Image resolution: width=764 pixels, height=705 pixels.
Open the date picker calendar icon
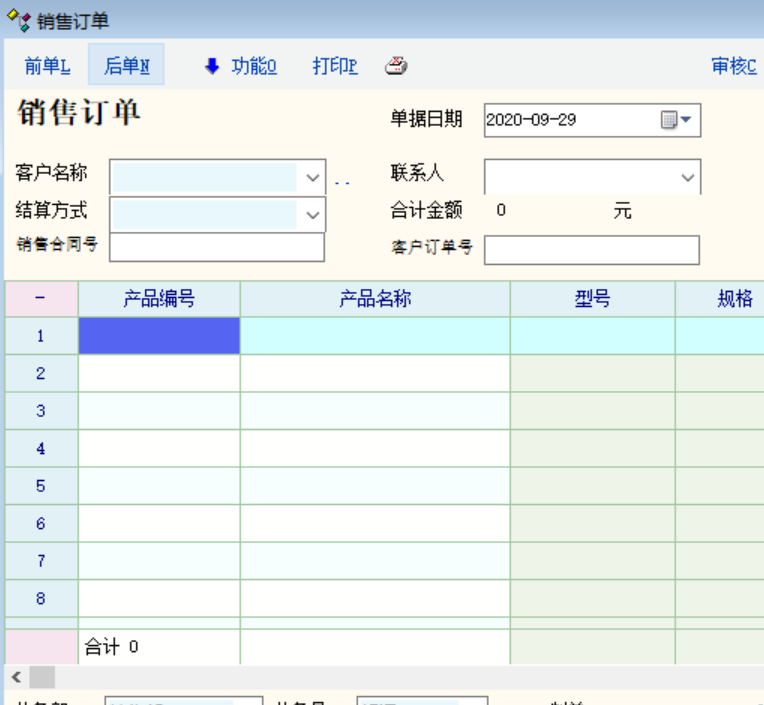click(670, 120)
